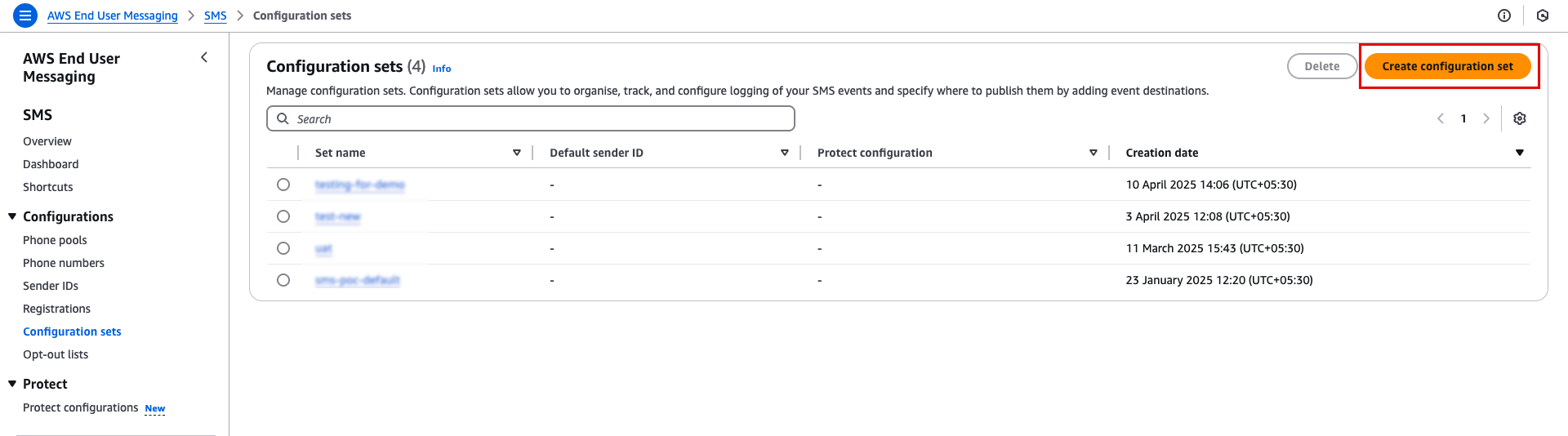Click the Delete button
Viewport: 1568px width, 436px height.
pyautogui.click(x=1321, y=66)
